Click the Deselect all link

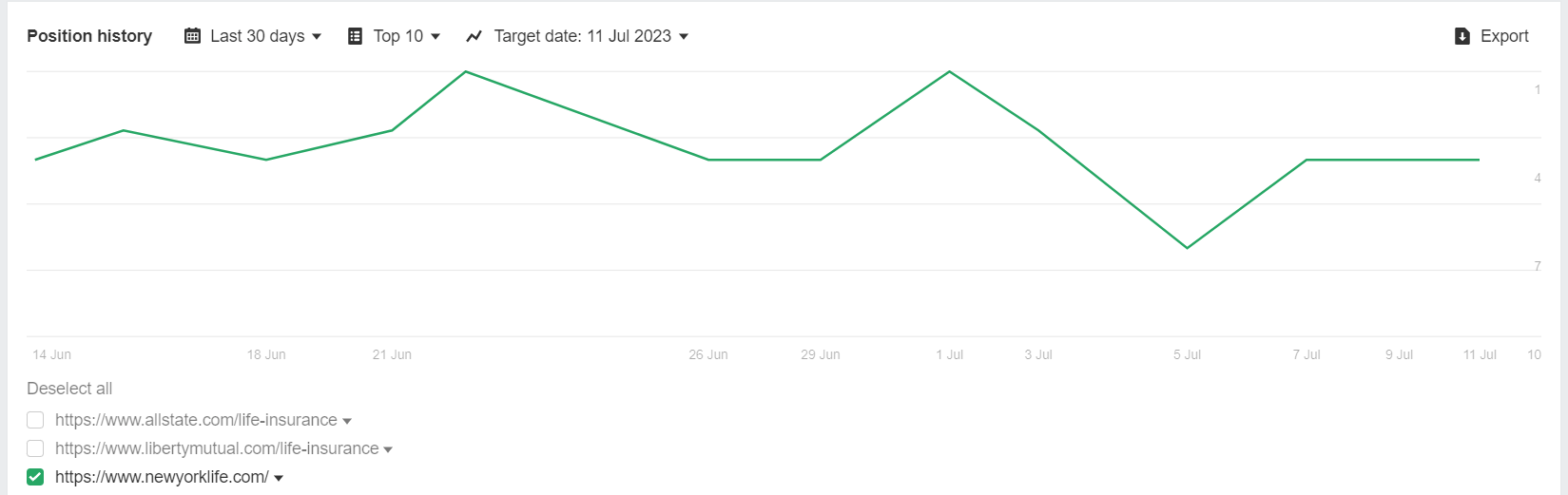point(69,389)
